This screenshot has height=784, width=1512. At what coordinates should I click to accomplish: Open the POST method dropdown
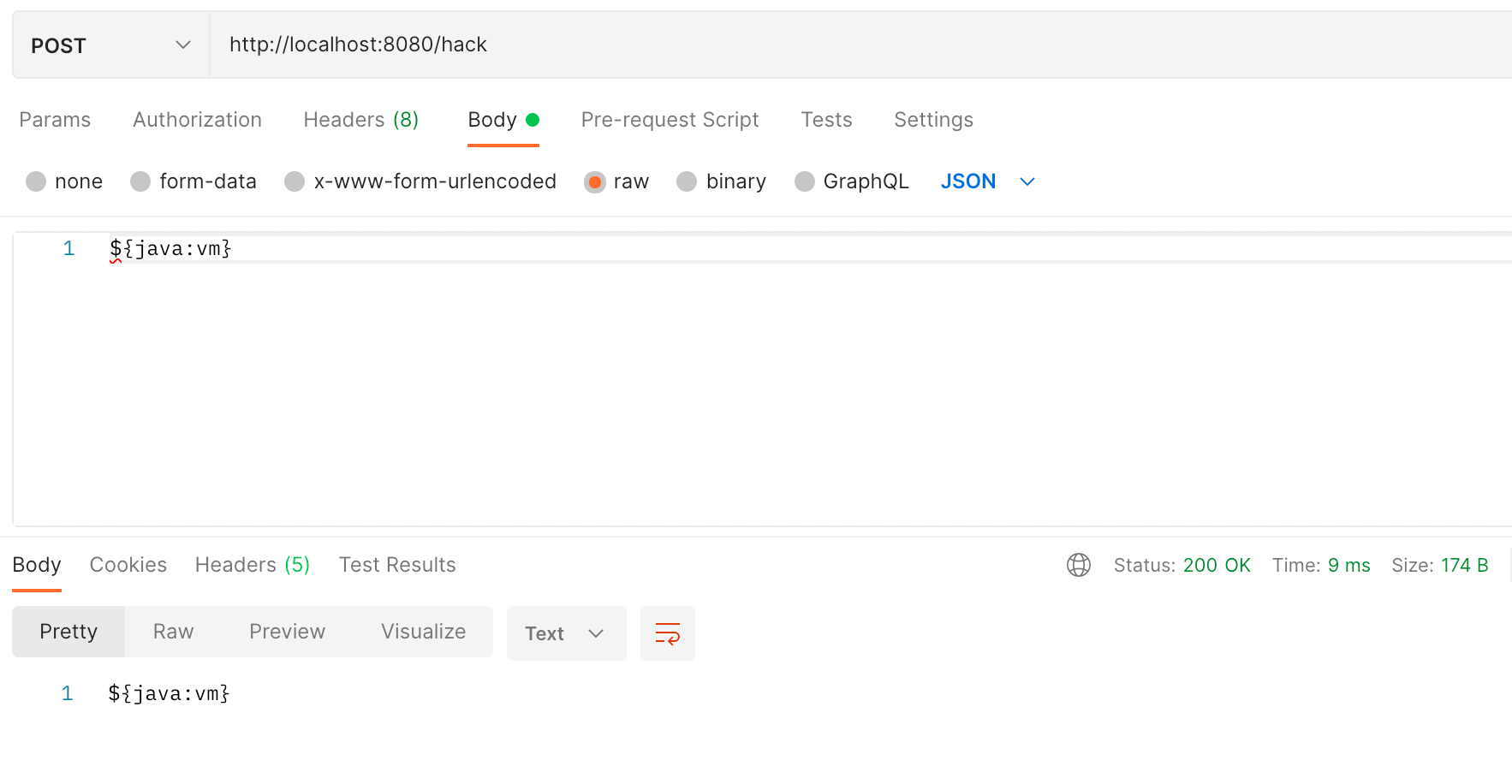(110, 45)
